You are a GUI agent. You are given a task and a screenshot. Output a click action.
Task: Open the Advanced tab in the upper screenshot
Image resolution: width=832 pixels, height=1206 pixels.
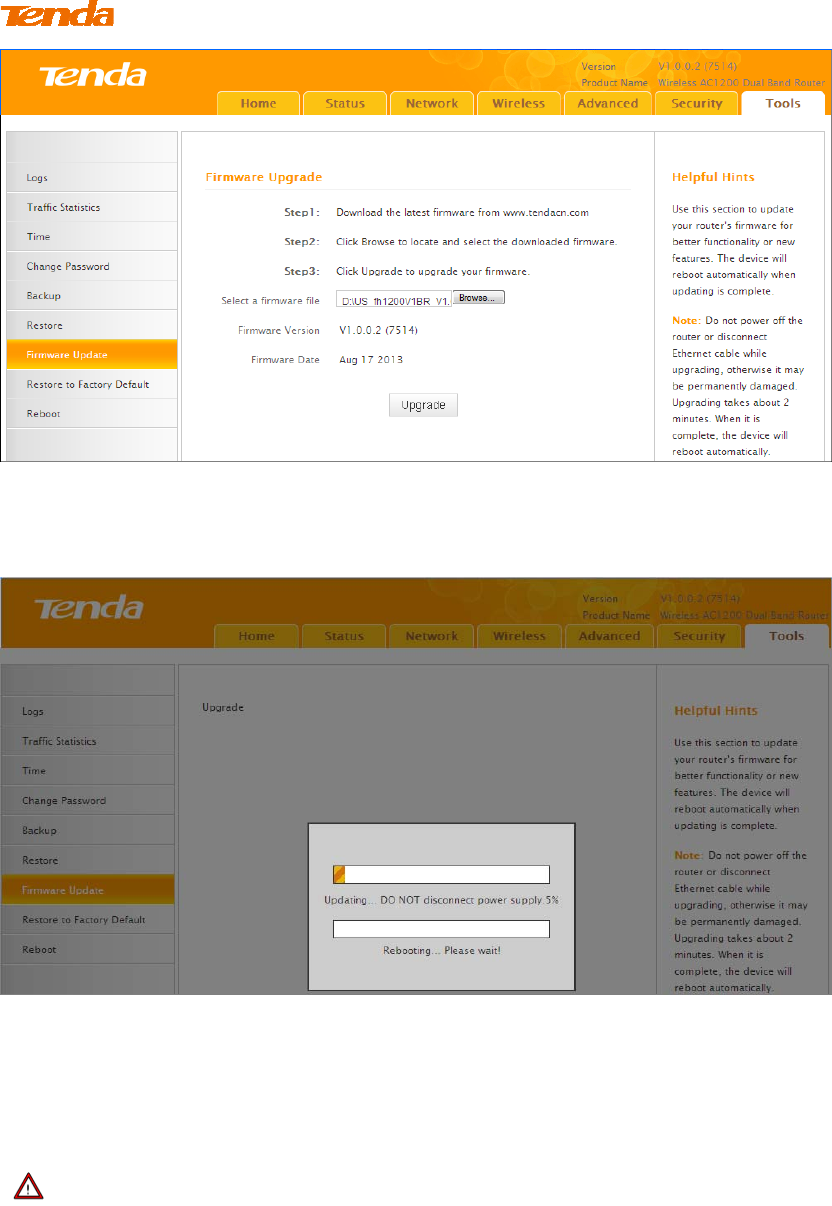tap(607, 104)
